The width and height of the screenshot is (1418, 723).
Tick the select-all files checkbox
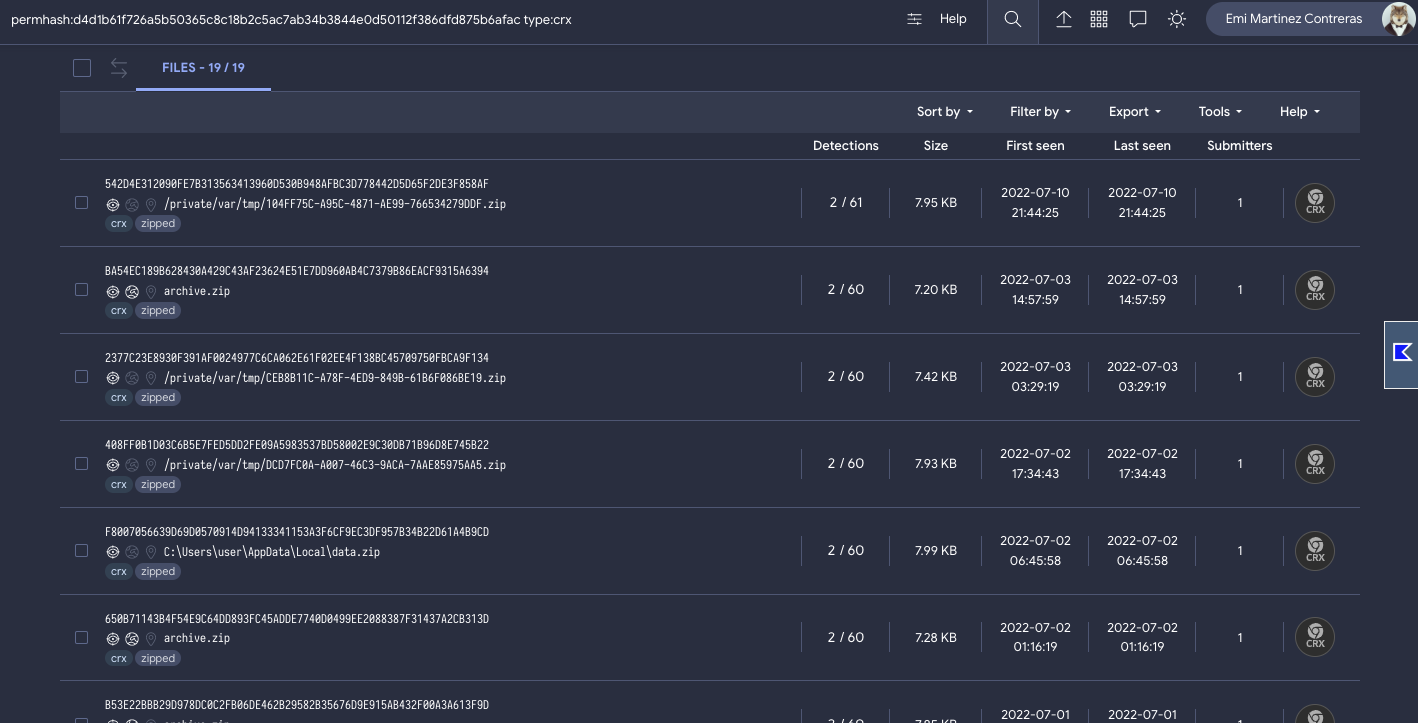[82, 68]
